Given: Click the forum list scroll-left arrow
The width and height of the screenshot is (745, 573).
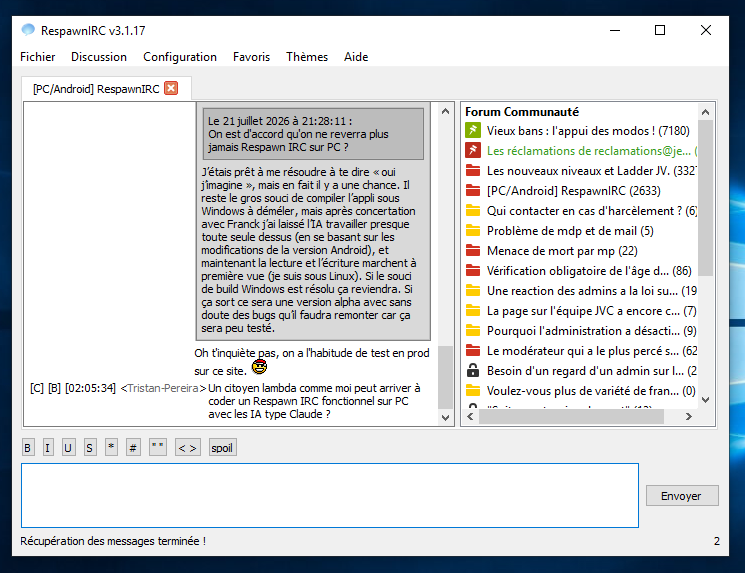Looking at the screenshot, I should 470,416.
